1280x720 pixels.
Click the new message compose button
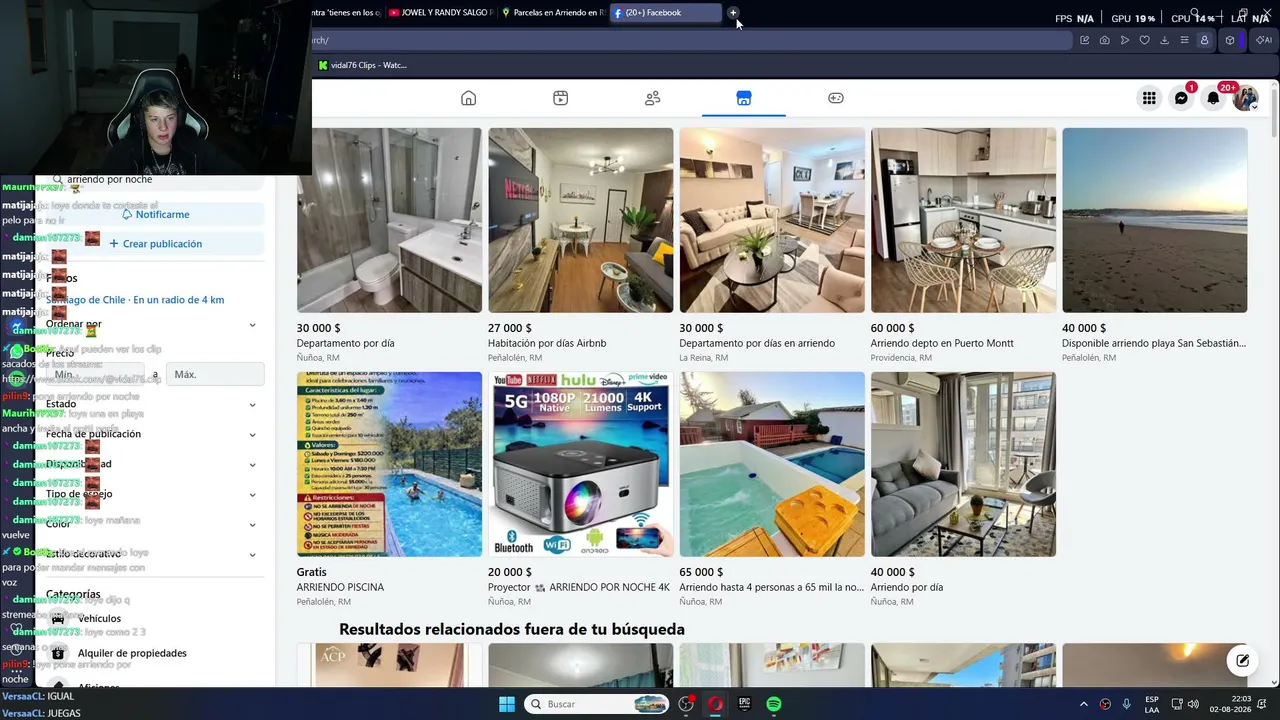pos(1242,660)
